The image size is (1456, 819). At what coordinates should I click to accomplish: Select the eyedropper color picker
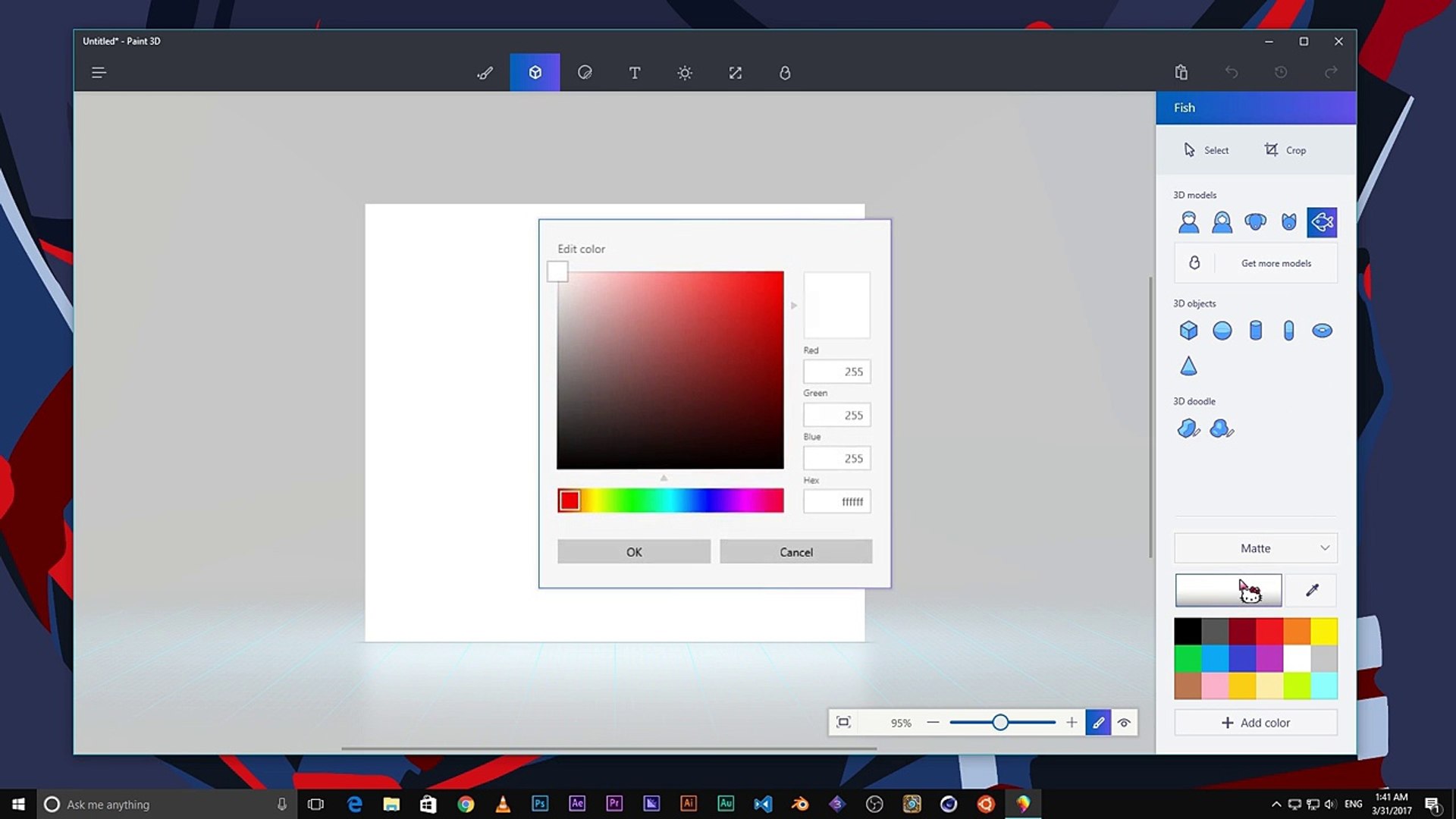point(1312,591)
